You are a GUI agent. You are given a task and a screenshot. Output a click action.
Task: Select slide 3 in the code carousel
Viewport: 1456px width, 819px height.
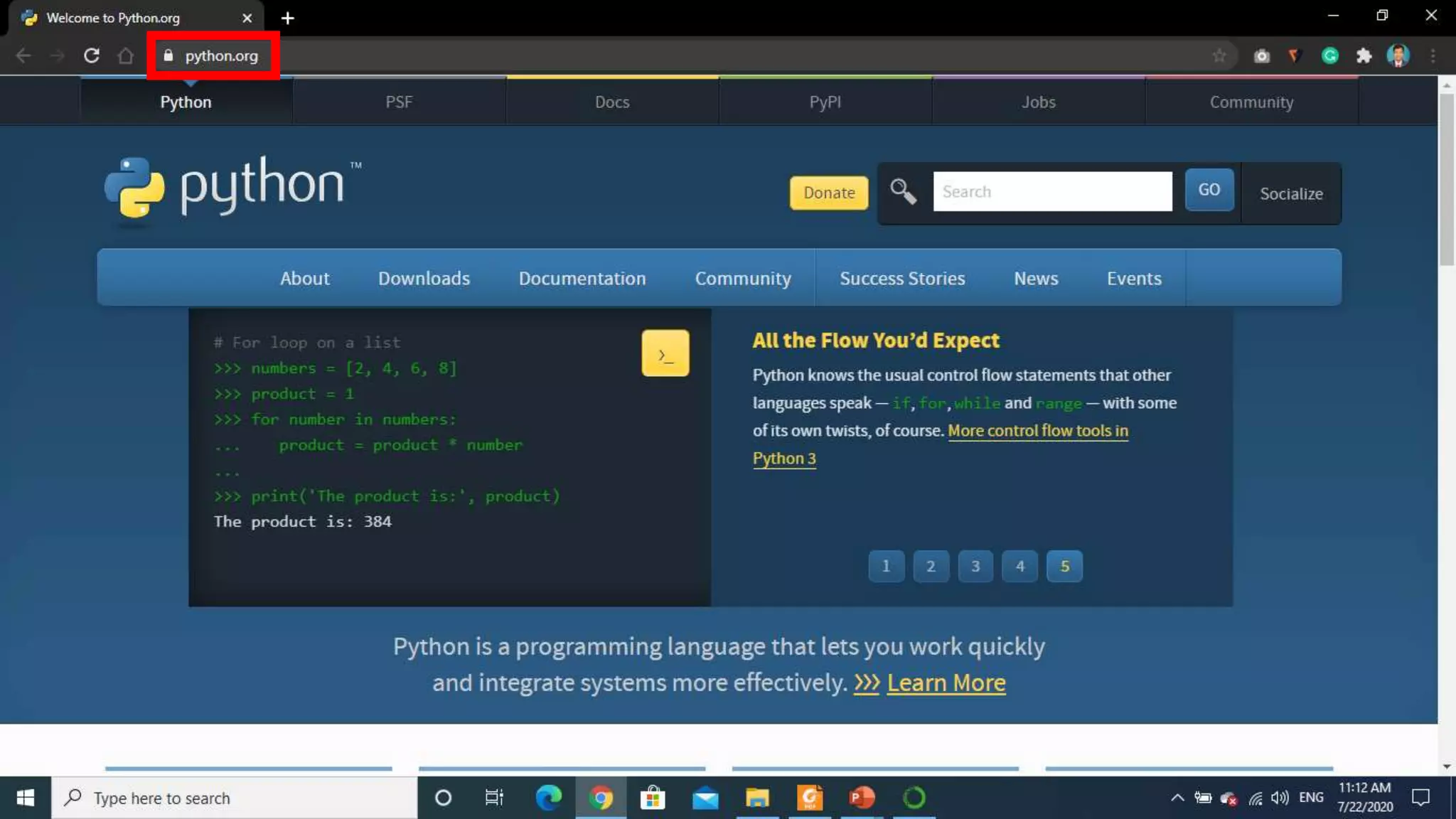pyautogui.click(x=975, y=566)
